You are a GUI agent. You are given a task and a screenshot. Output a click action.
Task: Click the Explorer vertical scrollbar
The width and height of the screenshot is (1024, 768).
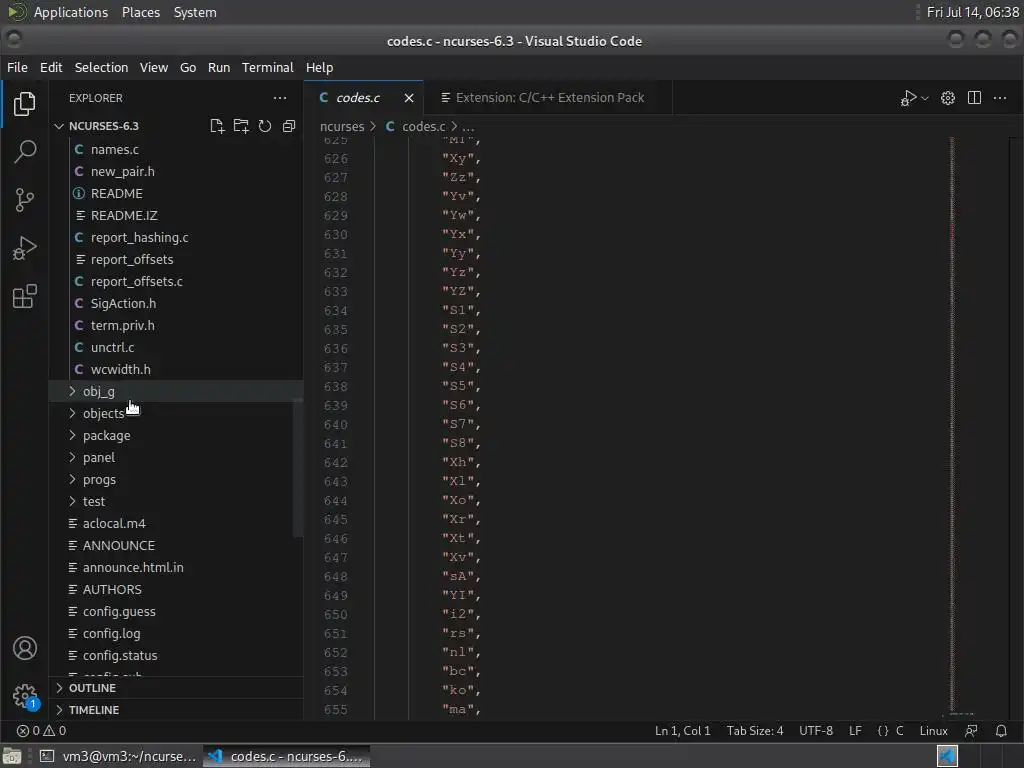coord(298,467)
